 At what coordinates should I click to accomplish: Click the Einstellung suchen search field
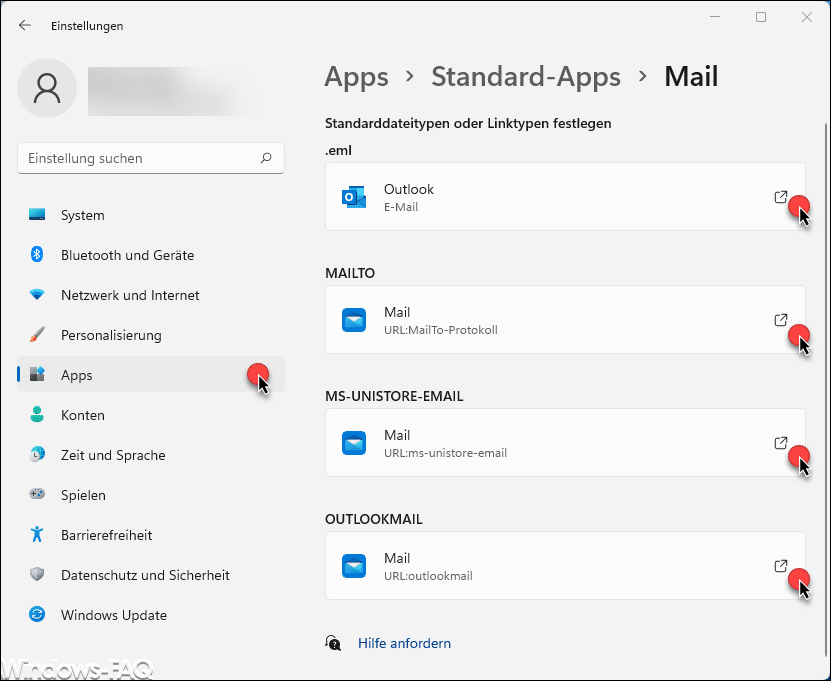pos(140,158)
